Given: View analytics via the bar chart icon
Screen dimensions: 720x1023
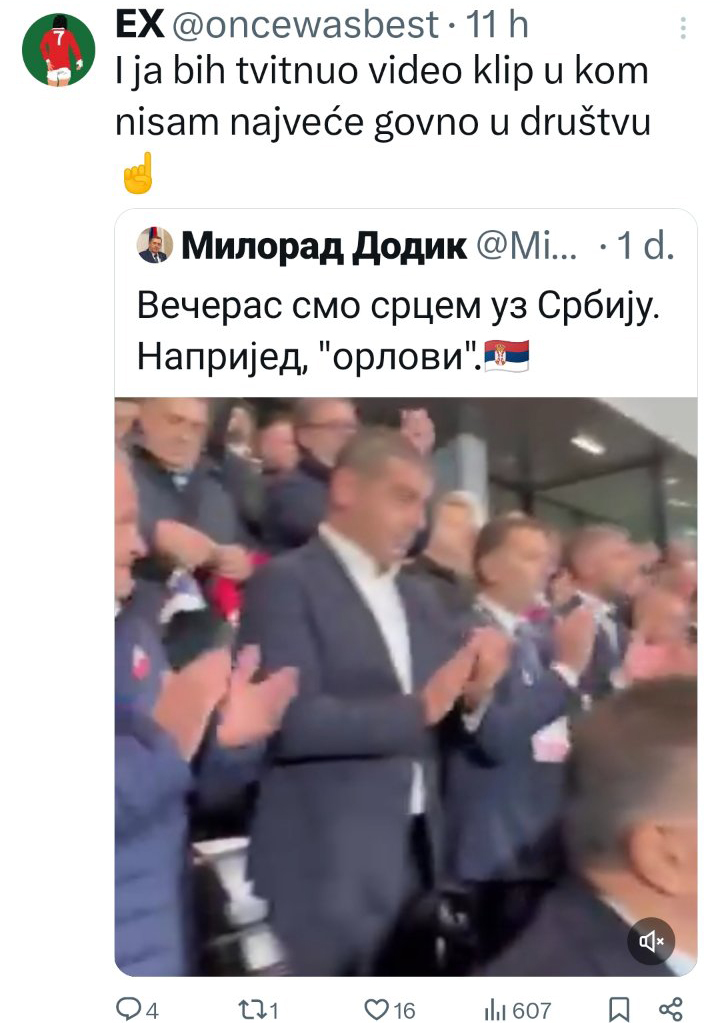Looking at the screenshot, I should click(496, 1009).
